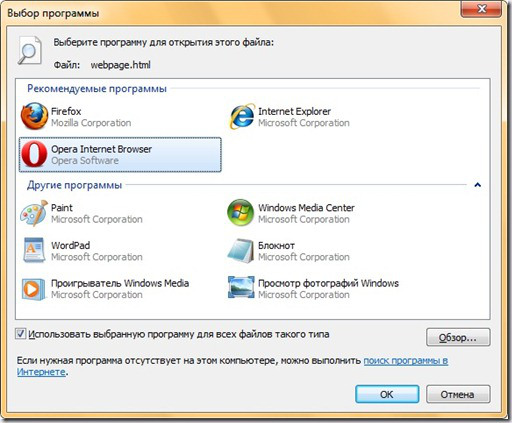Choose the Просмотр фотографий Windows icon

(x=241, y=287)
